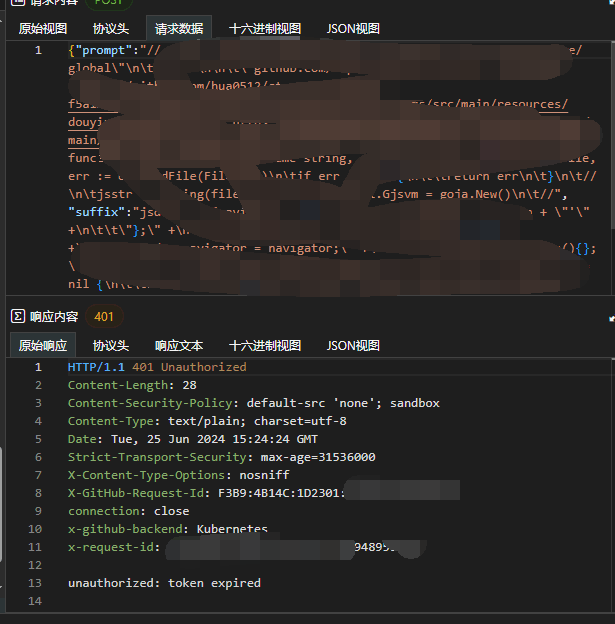Show request 十六进制视图 tab
The width and height of the screenshot is (615, 624).
pyautogui.click(x=265, y=29)
